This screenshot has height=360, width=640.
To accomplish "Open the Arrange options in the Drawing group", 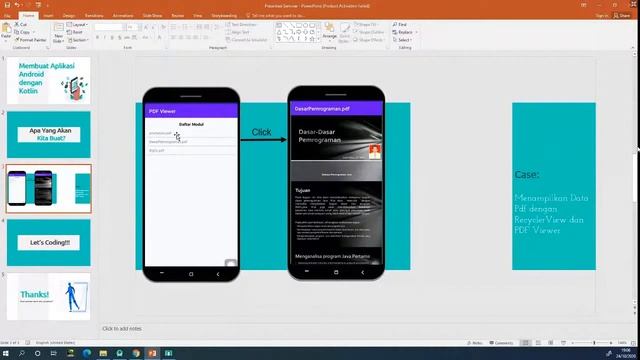I will pos(329,32).
